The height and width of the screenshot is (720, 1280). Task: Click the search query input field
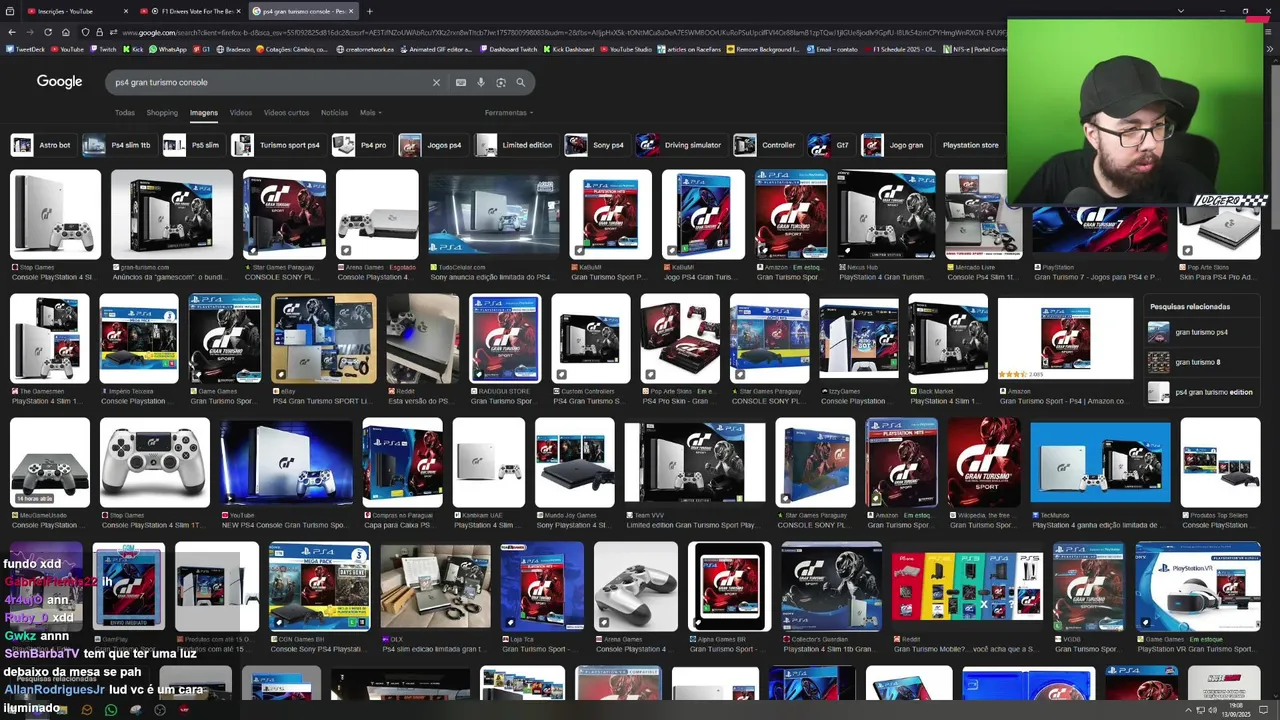pos(270,82)
